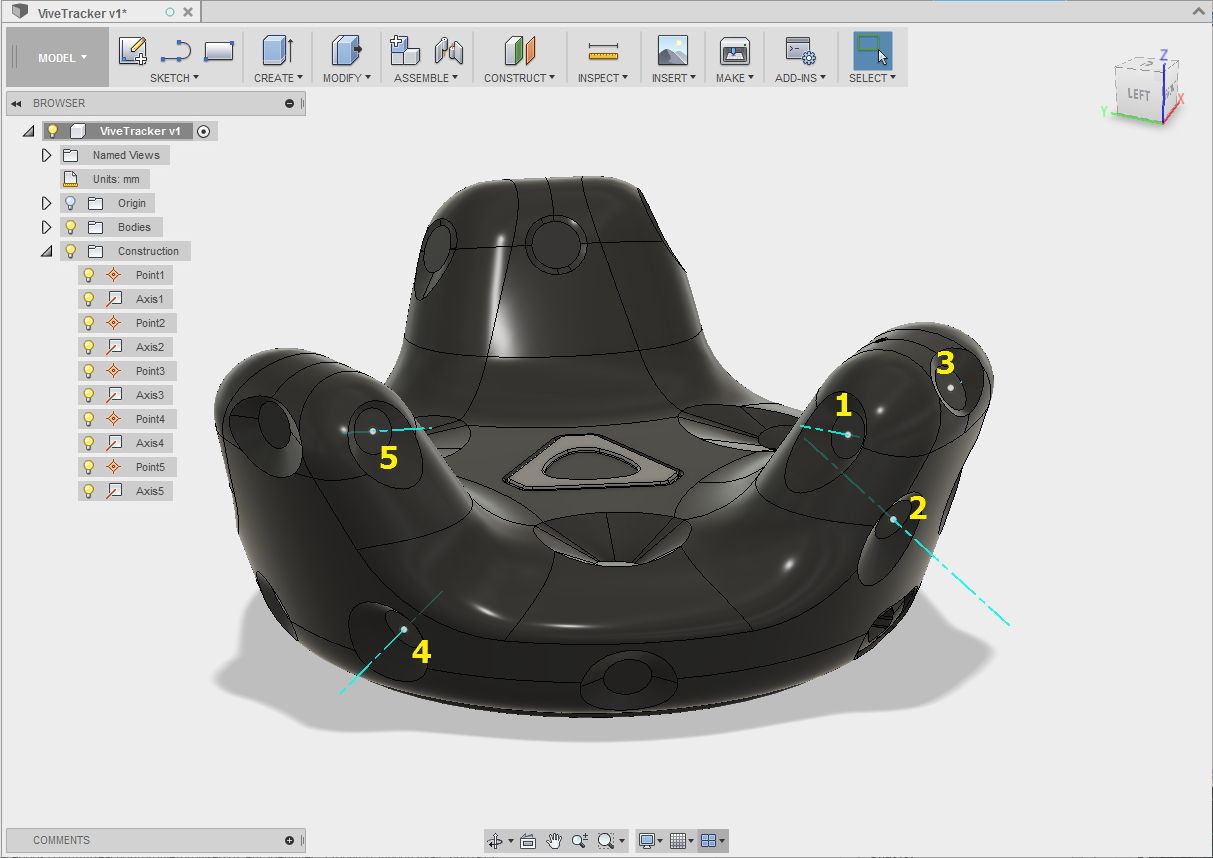Viewport: 1213px width, 858px height.
Task: Click the Insert image icon
Action: click(672, 50)
